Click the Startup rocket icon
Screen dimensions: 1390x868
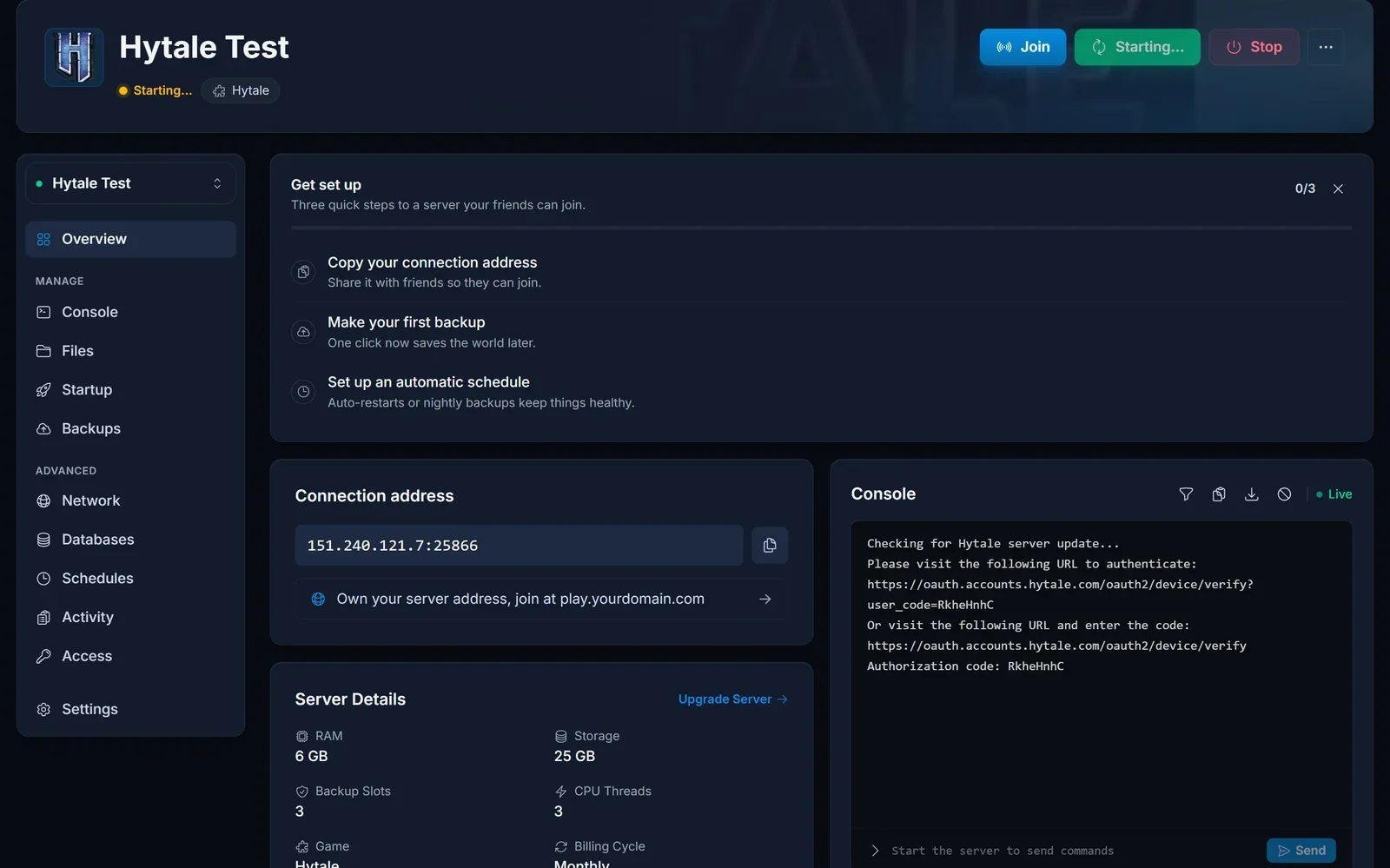43,390
